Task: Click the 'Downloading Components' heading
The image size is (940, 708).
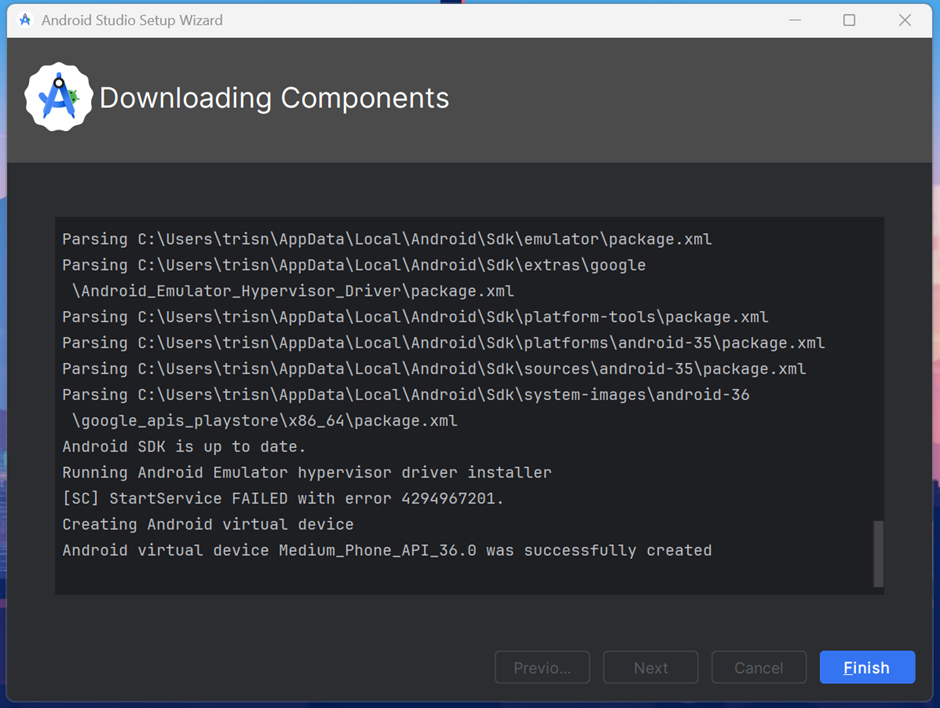Action: click(x=274, y=98)
